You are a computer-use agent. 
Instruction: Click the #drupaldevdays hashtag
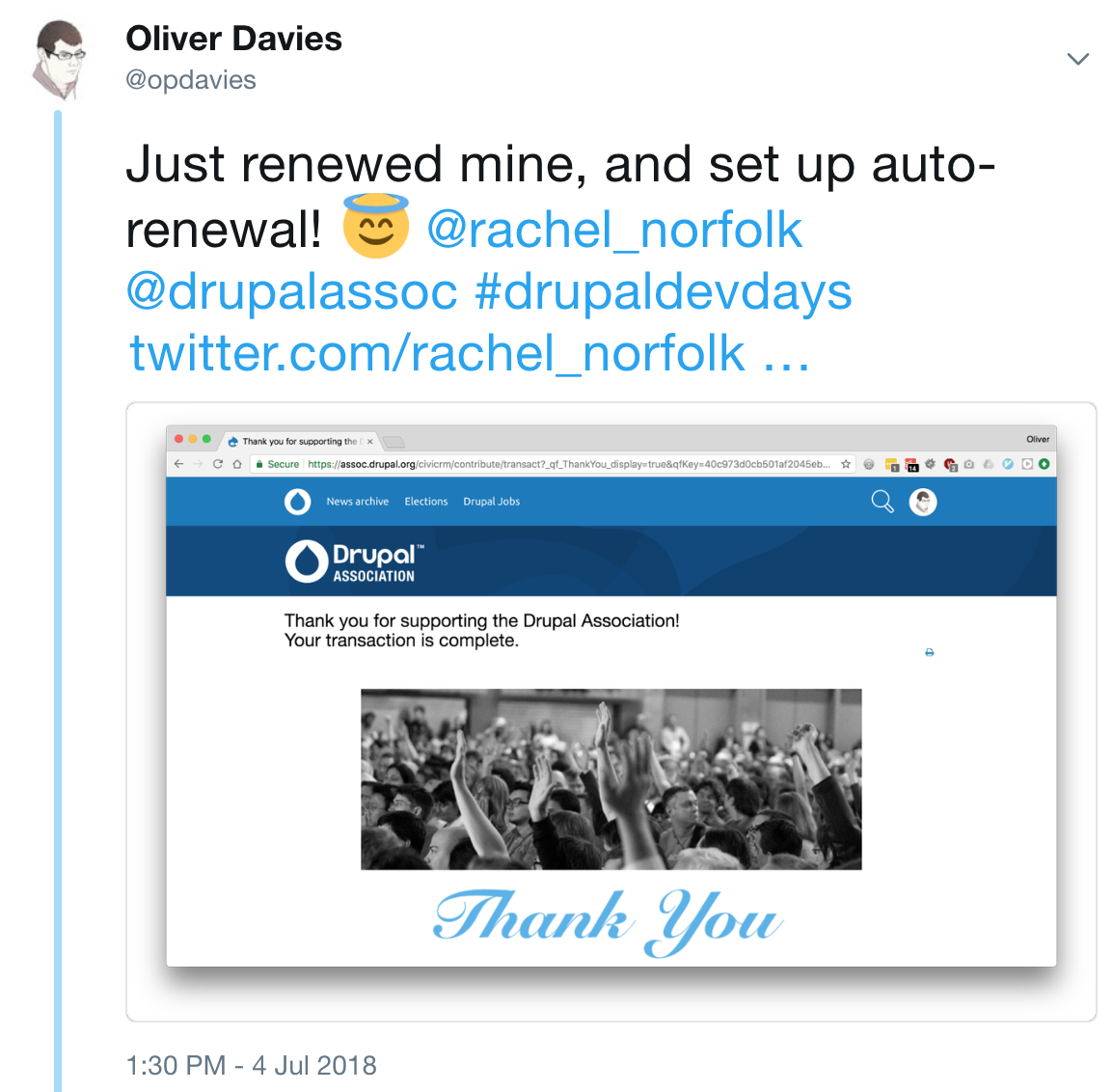[x=664, y=291]
